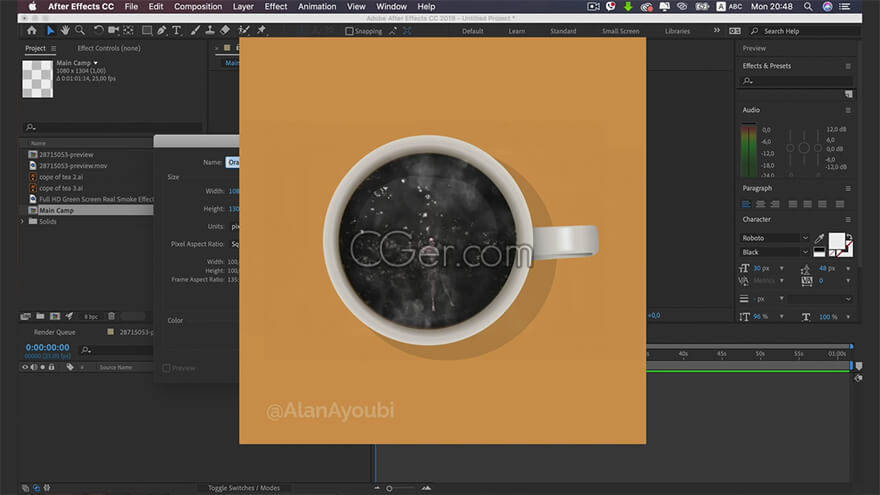Select the Puppet Pin tool
Viewport: 880px width, 495px height.
pos(261,30)
